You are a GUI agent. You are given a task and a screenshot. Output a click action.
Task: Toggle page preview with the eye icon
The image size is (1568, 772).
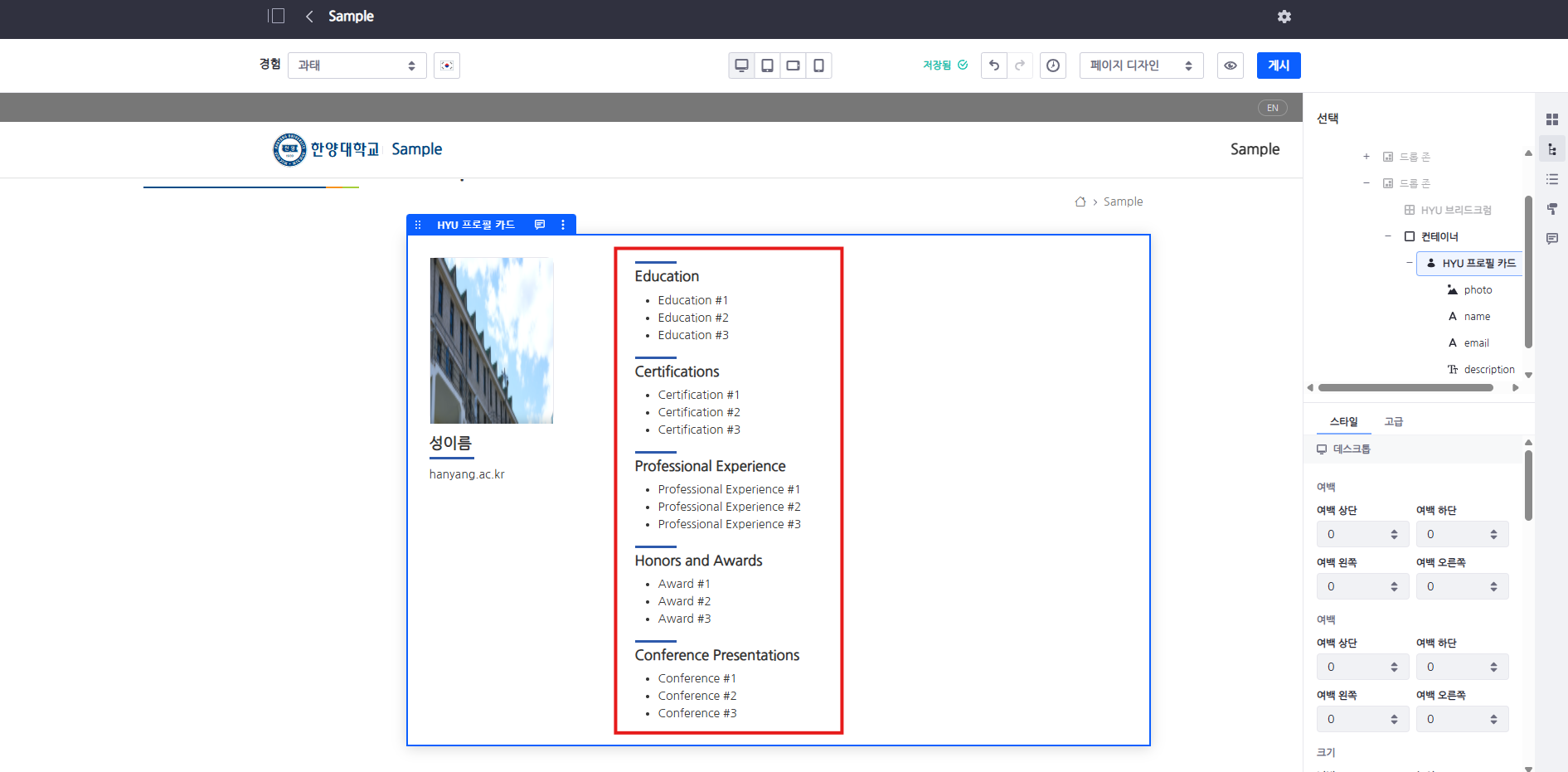coord(1231,66)
